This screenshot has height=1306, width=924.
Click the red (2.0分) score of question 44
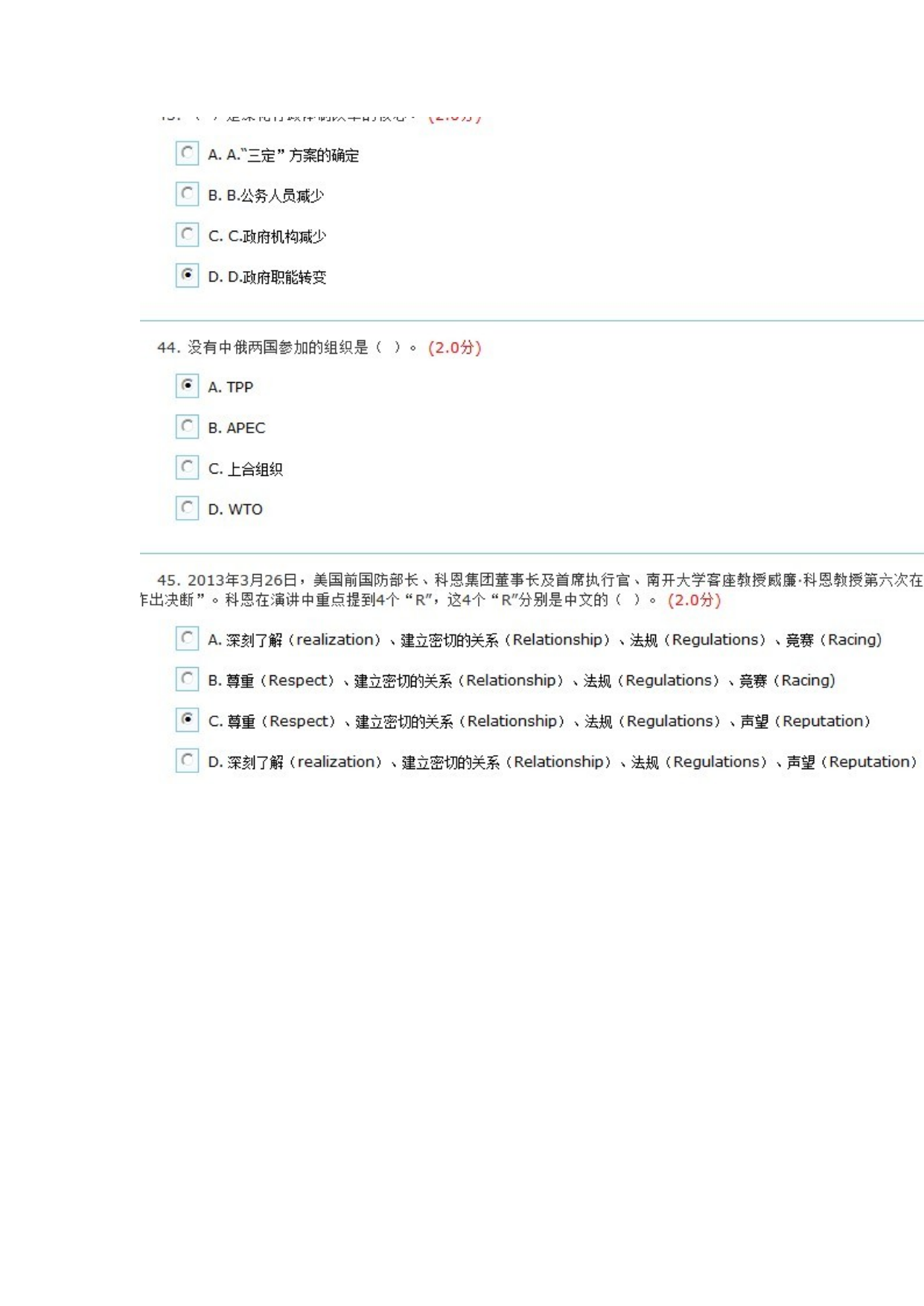coord(455,348)
